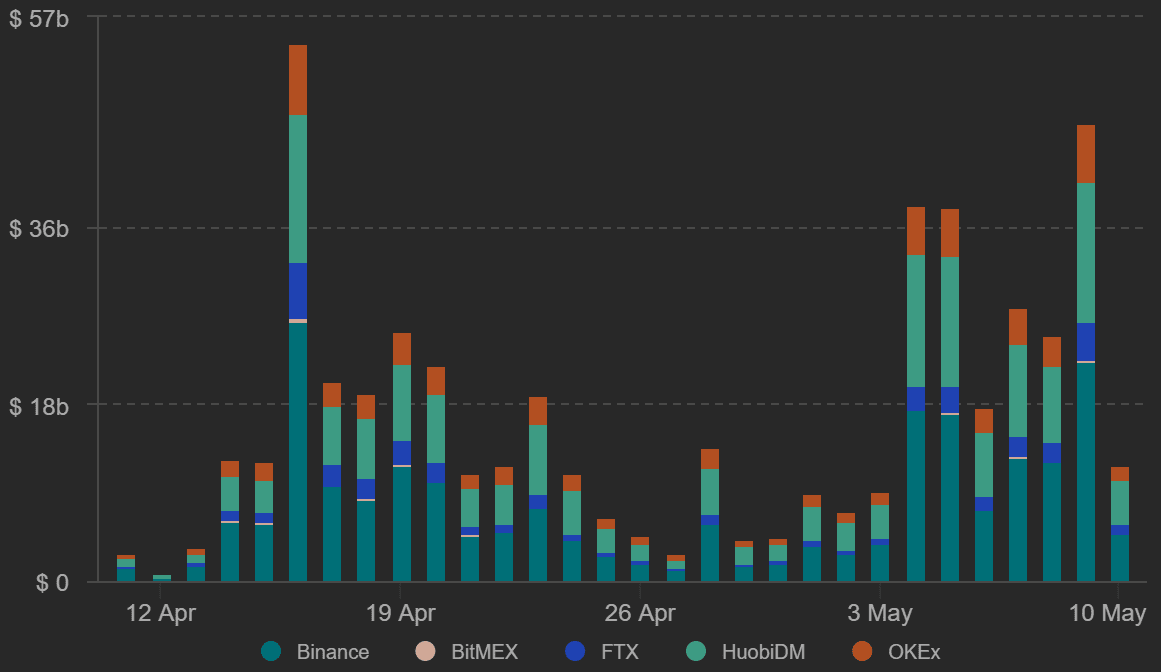Image resolution: width=1161 pixels, height=672 pixels.
Task: Click the OKEx legend orange dot
Action: (863, 651)
